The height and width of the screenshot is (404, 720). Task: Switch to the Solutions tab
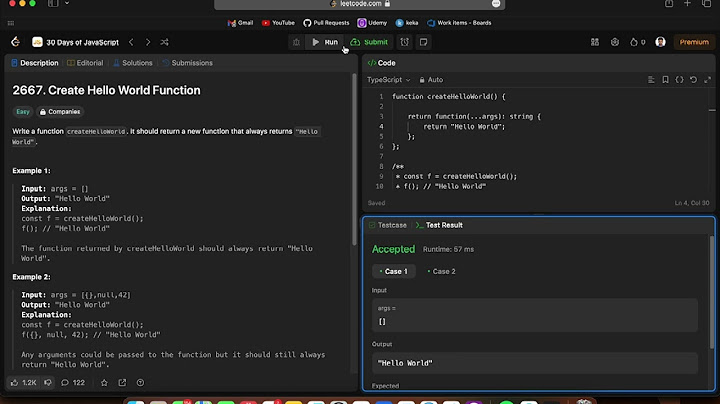(x=133, y=63)
